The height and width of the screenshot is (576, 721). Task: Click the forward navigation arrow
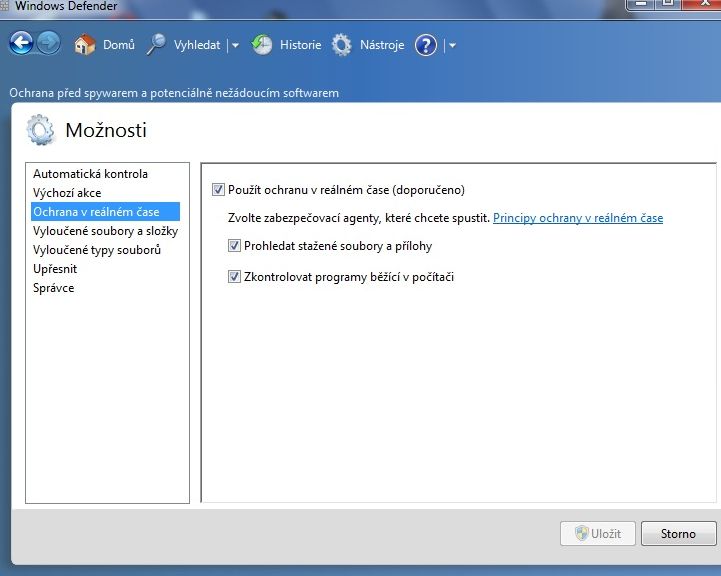pos(49,44)
